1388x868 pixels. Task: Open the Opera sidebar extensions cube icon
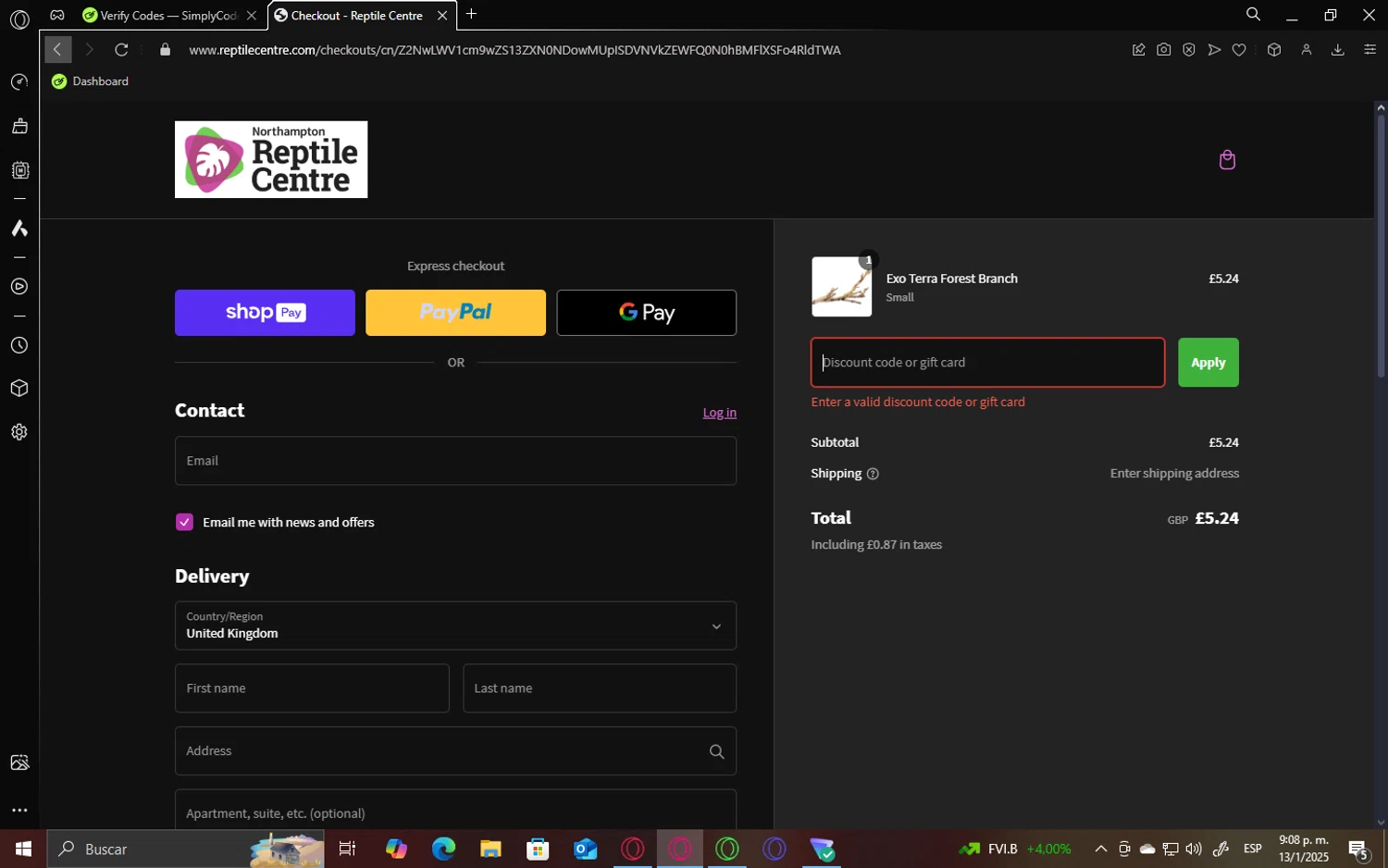click(x=19, y=389)
